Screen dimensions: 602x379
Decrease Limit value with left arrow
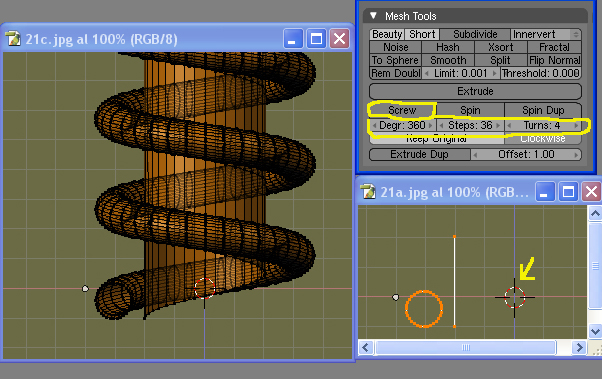(x=427, y=73)
